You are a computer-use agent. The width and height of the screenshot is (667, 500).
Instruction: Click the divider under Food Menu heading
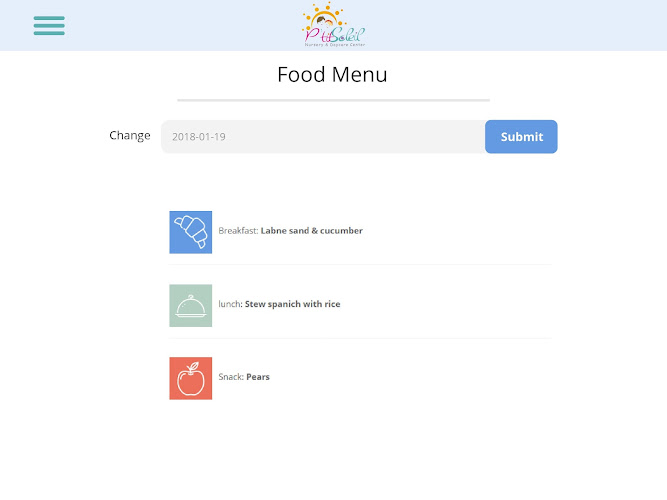pos(334,100)
